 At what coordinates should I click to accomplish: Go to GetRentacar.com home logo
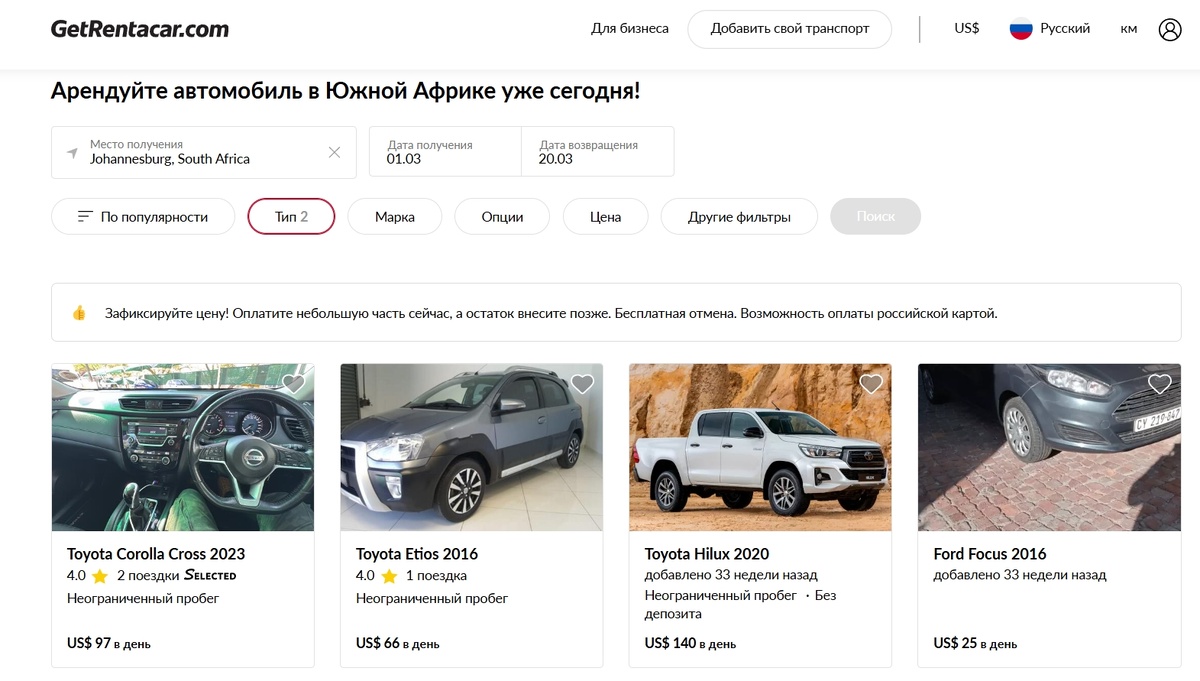tap(140, 29)
